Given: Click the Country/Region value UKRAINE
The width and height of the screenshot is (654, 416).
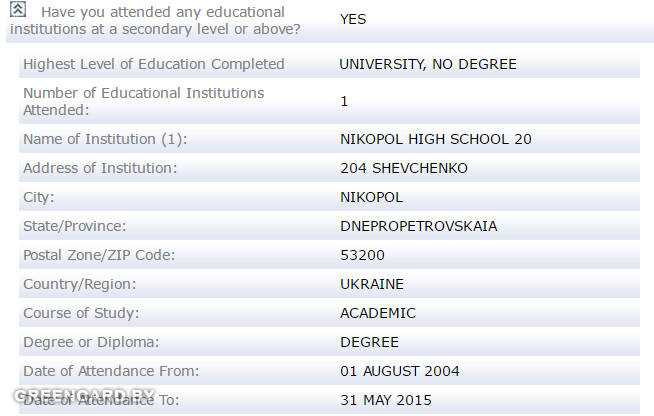Looking at the screenshot, I should coord(372,284).
